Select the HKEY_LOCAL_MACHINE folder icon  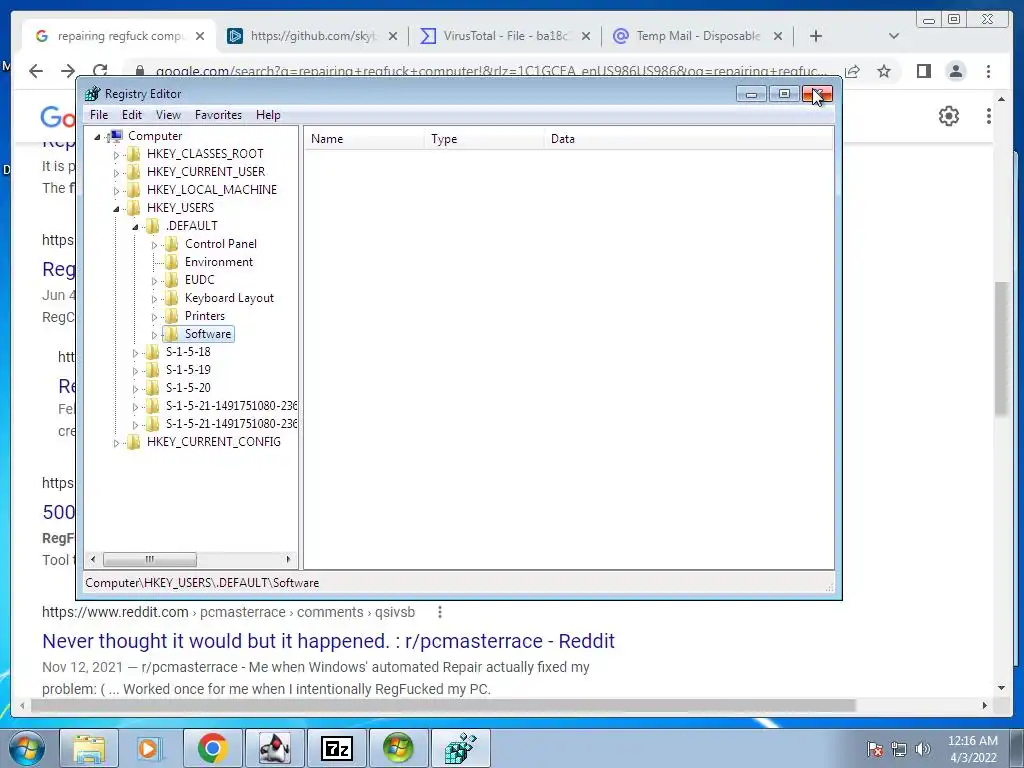pos(133,189)
